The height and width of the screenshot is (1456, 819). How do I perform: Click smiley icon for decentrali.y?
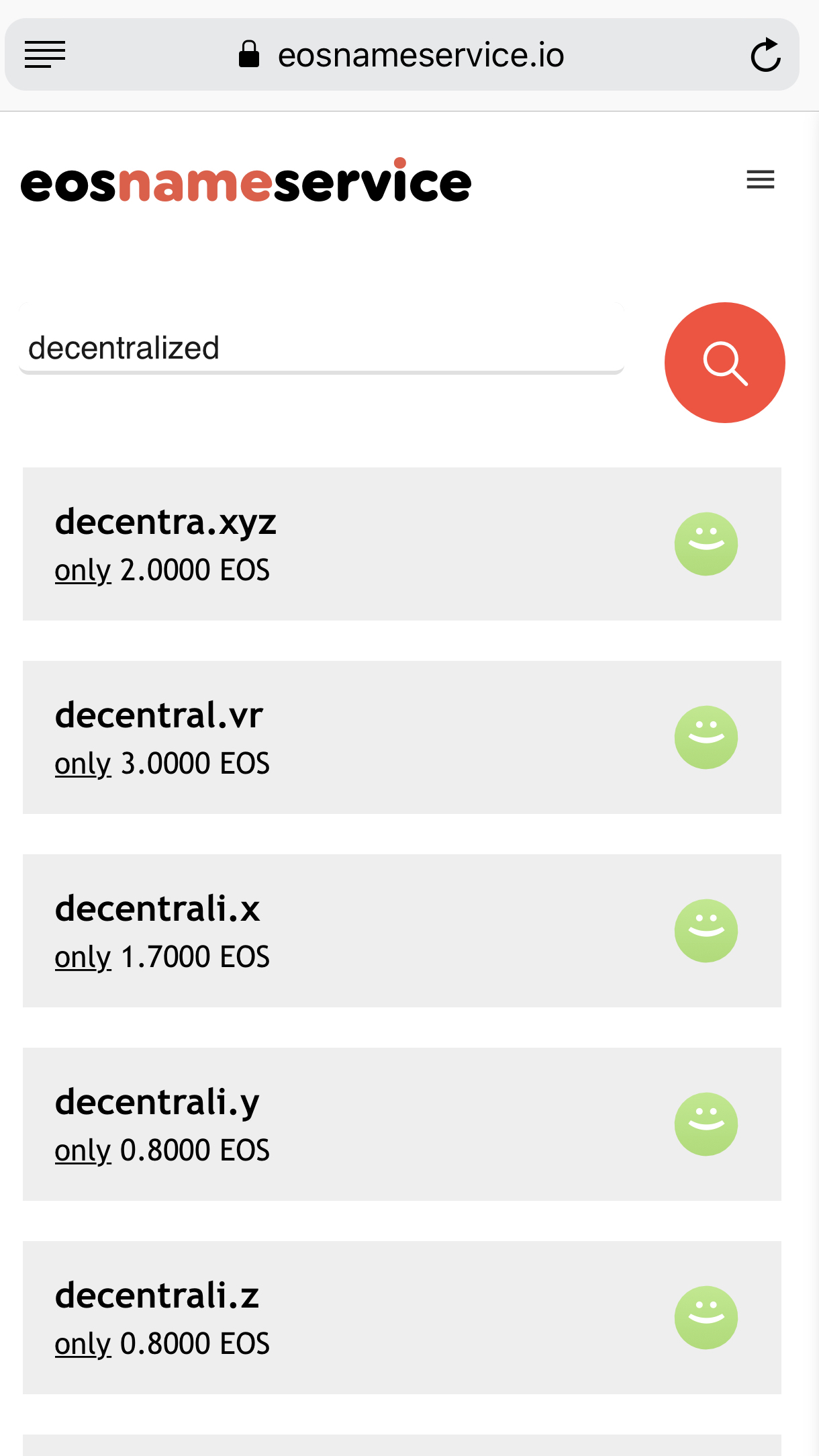(706, 1124)
